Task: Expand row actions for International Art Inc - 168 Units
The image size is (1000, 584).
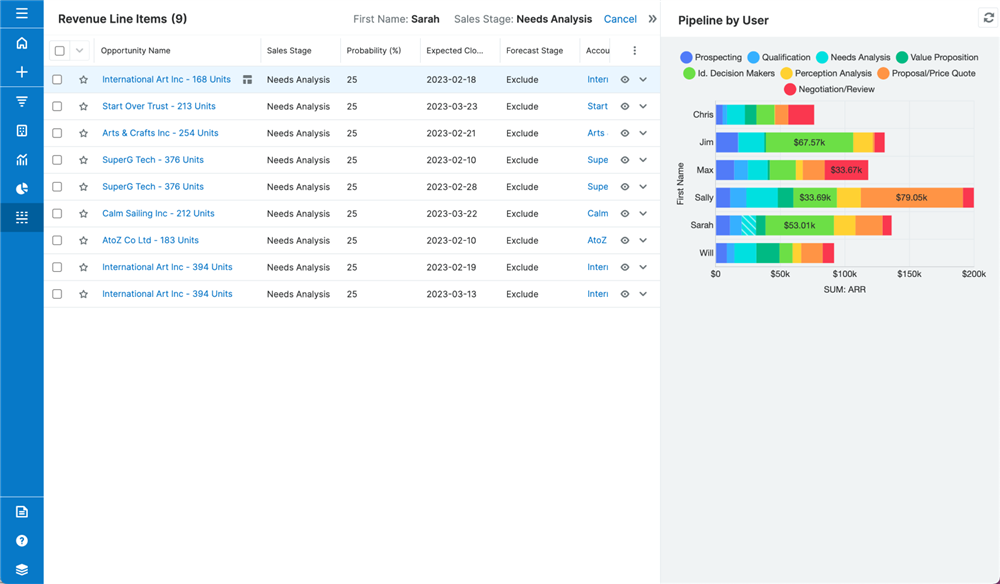Action: [643, 80]
